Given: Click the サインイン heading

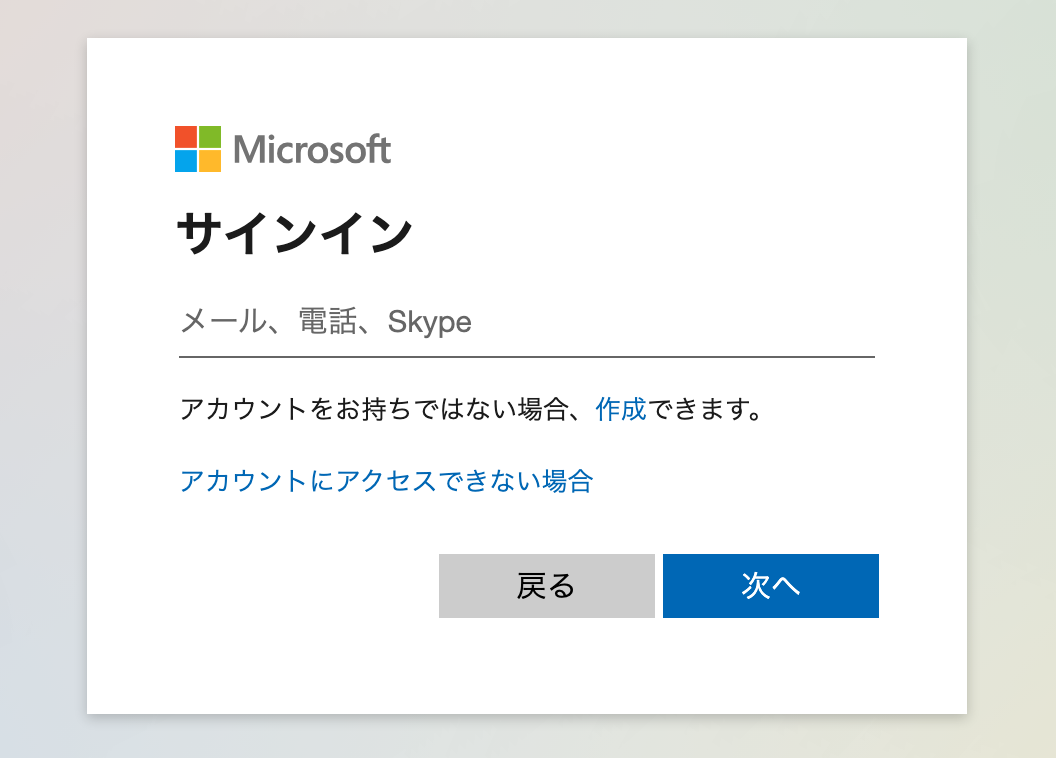Looking at the screenshot, I should coord(294,233).
